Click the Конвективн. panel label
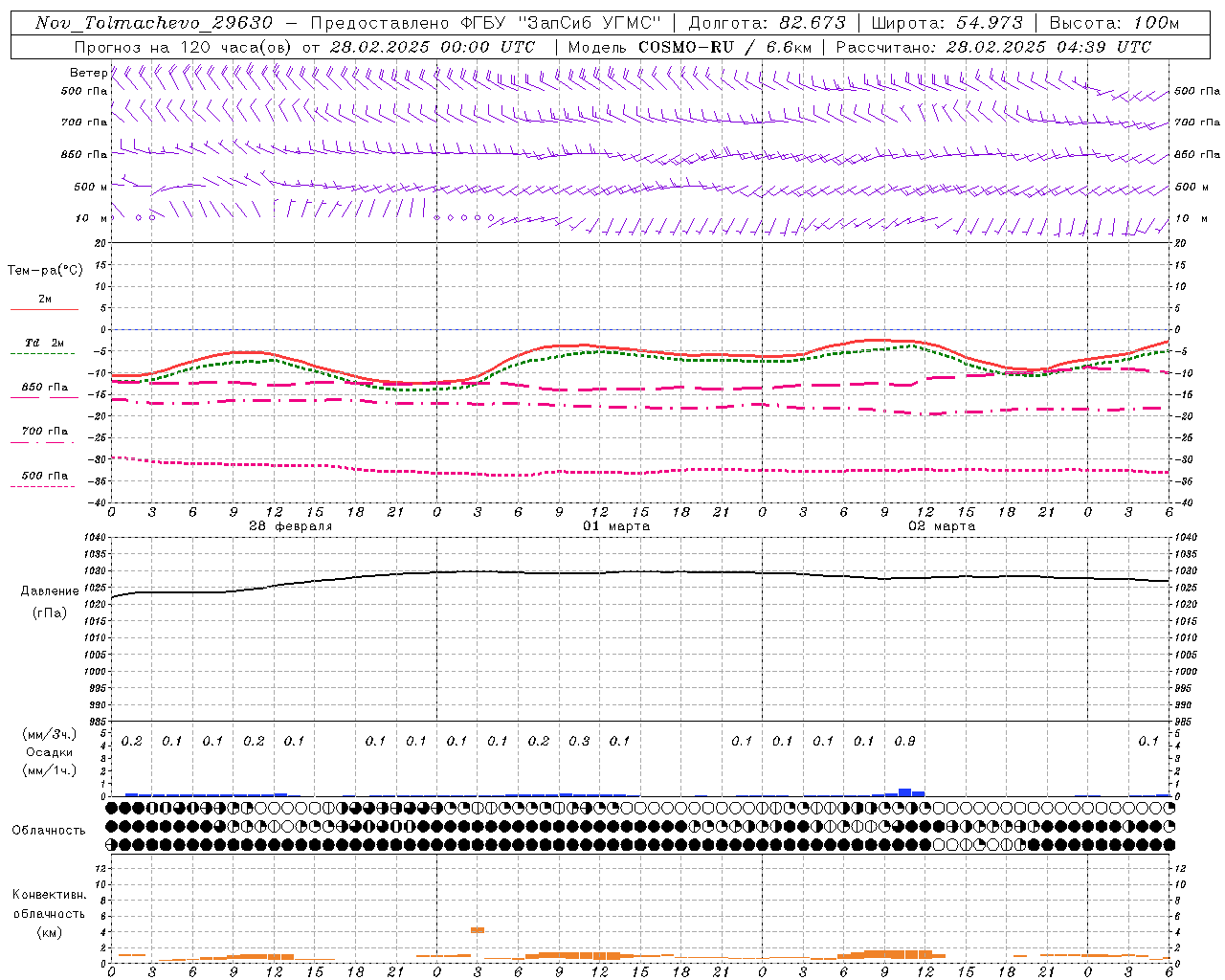 pyautogui.click(x=49, y=895)
